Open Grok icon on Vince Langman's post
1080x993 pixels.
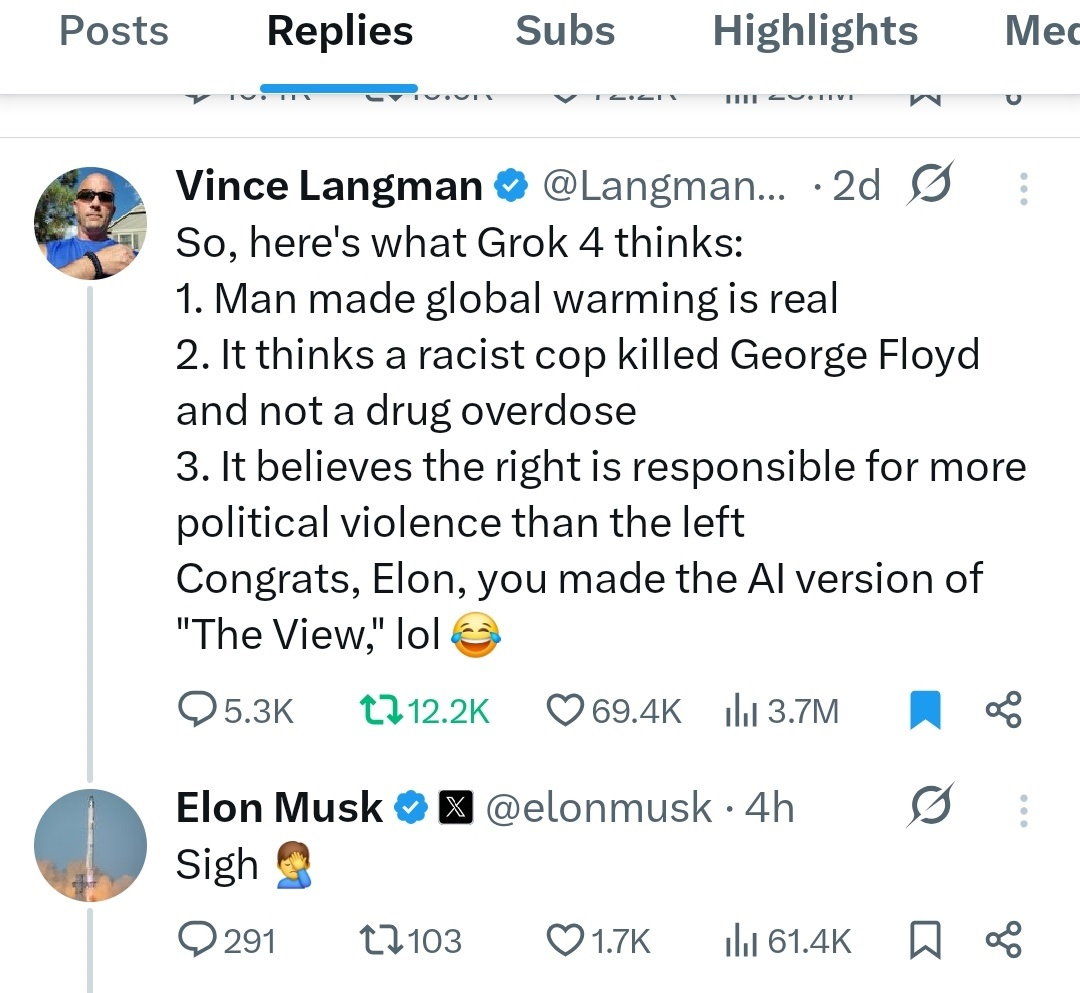tap(929, 185)
